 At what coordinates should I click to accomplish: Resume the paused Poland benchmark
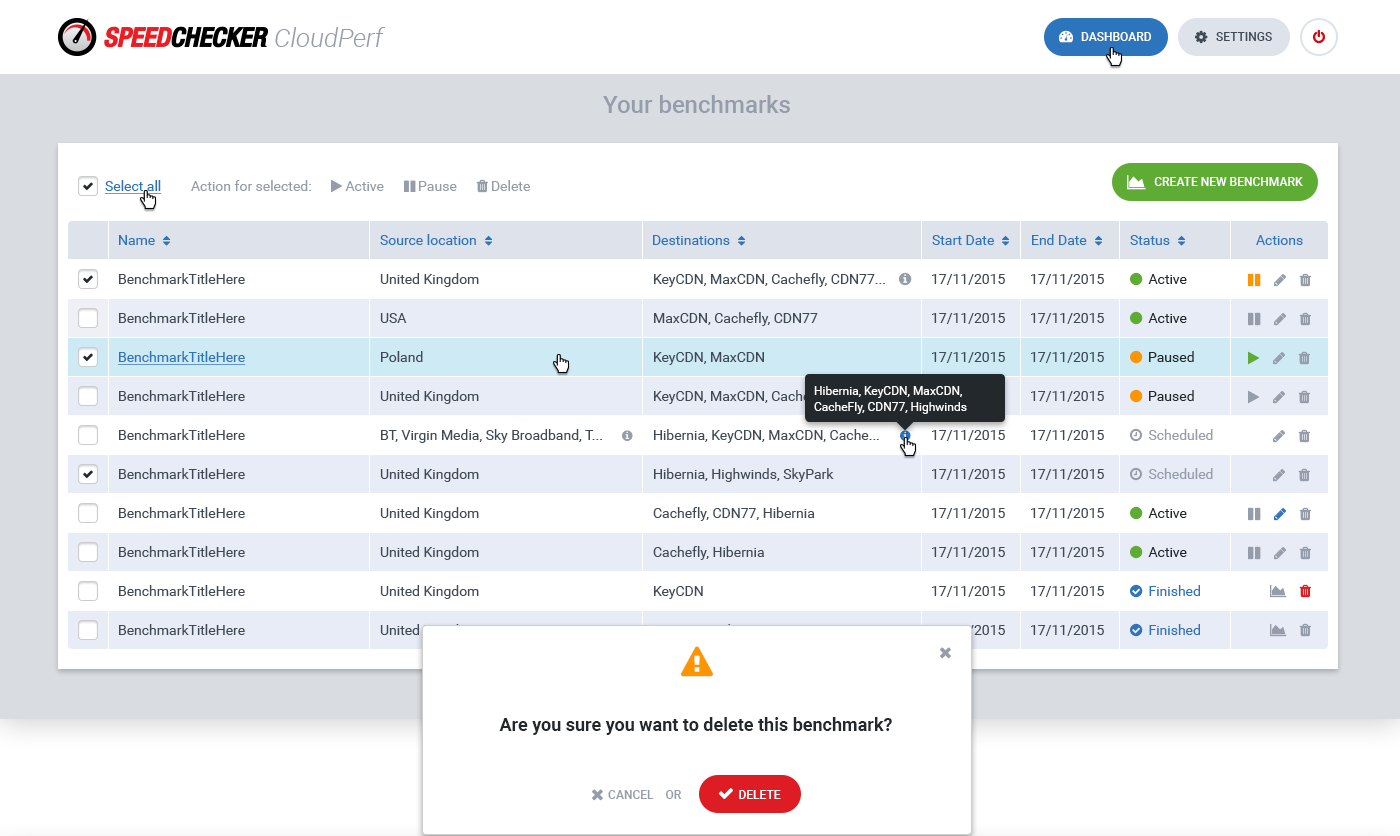point(1253,358)
